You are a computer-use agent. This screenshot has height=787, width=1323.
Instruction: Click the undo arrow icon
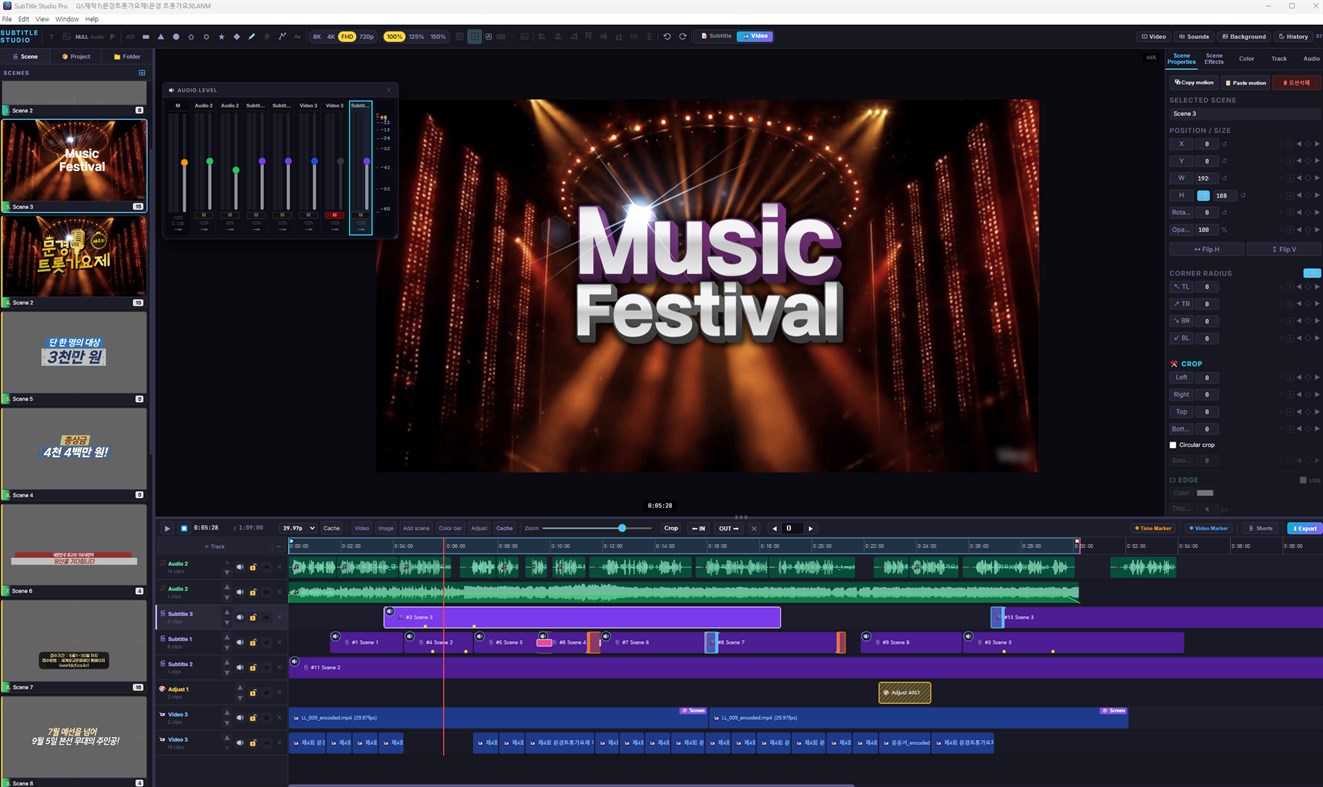coord(667,36)
